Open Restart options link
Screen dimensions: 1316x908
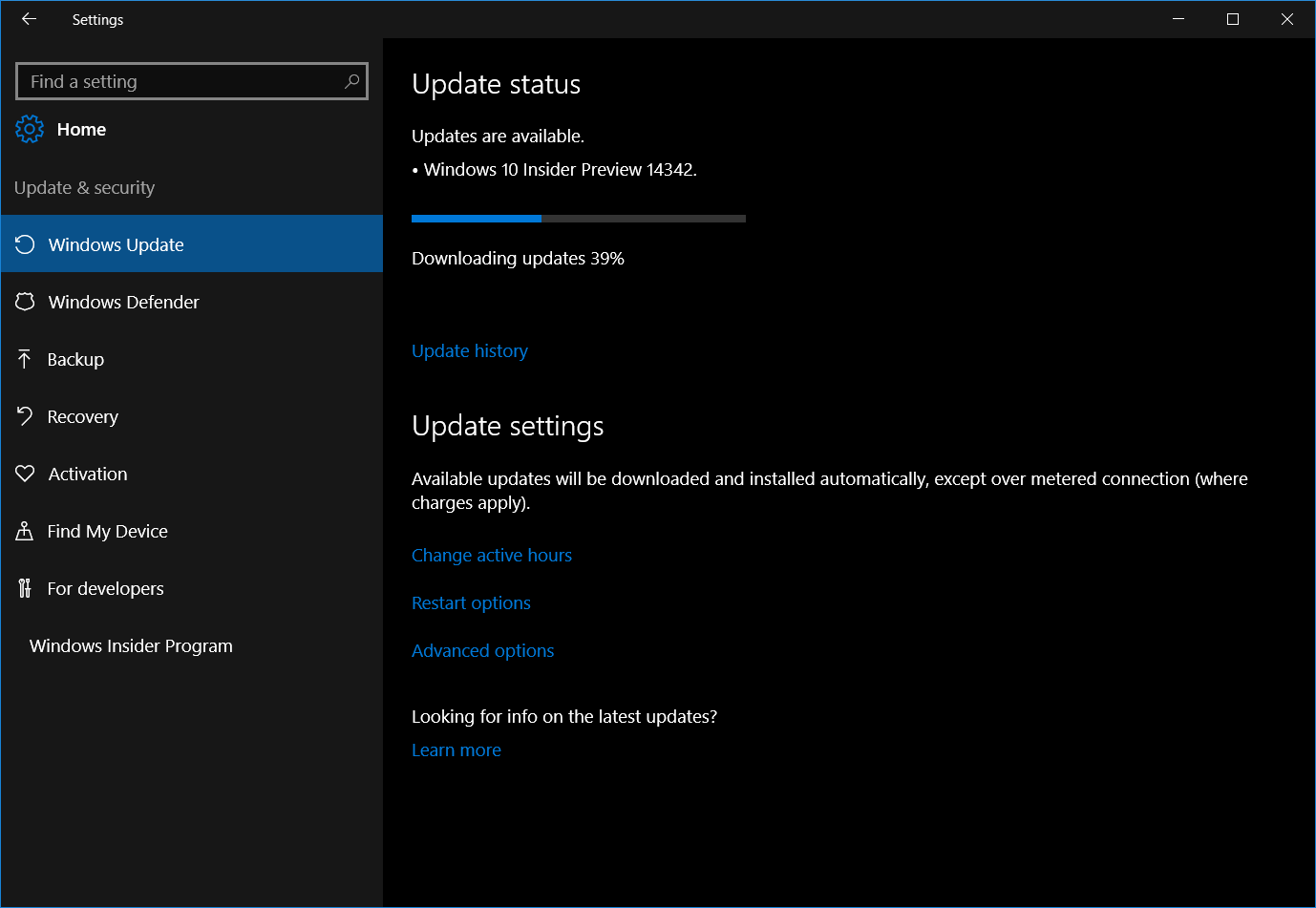pos(471,603)
